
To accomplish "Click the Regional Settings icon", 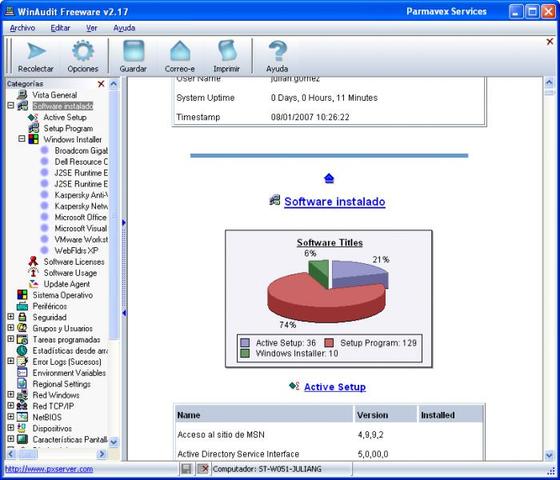I will [22, 384].
